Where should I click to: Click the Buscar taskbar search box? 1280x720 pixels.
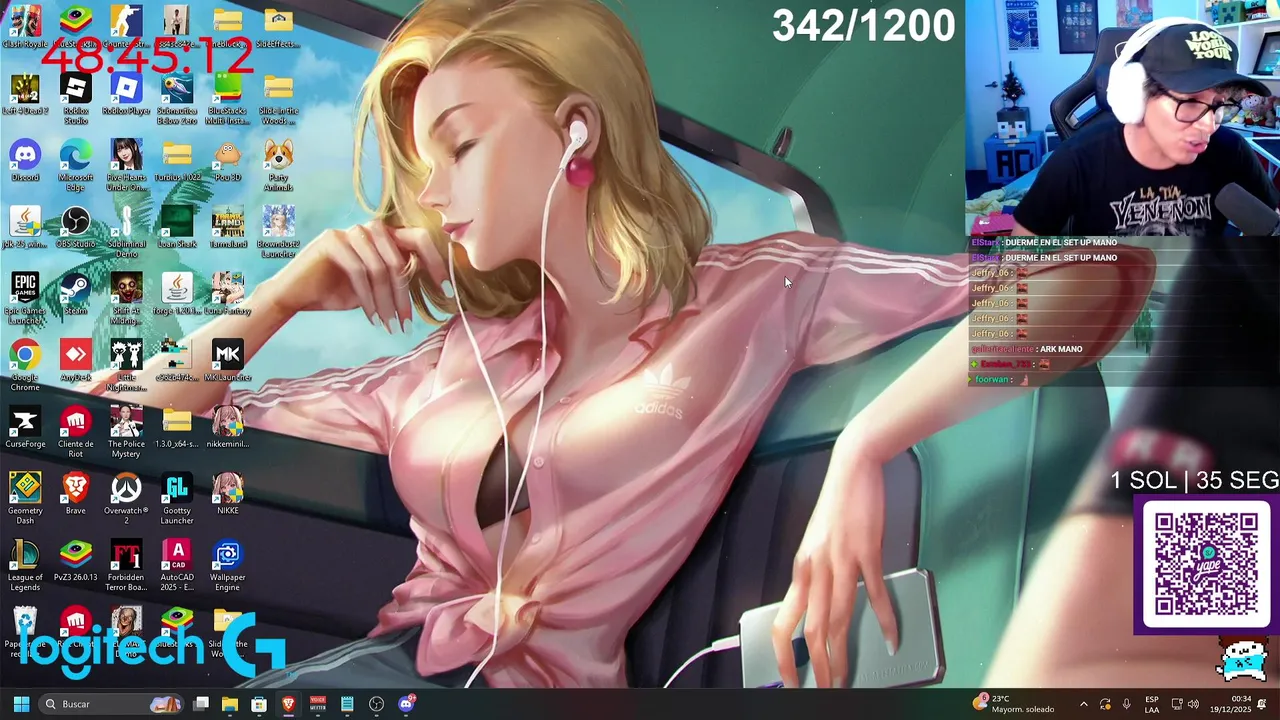click(111, 704)
